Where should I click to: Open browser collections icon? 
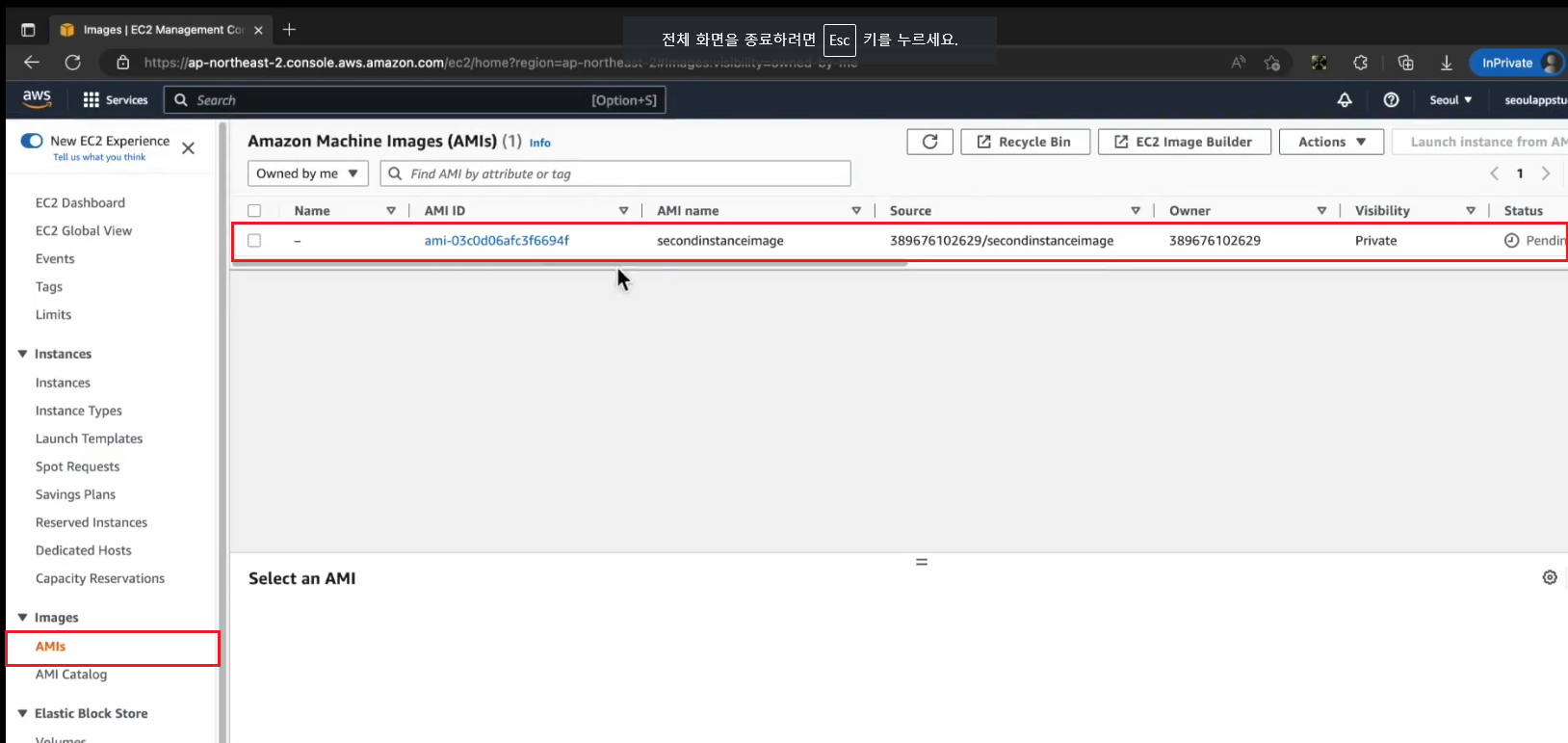[x=1405, y=63]
